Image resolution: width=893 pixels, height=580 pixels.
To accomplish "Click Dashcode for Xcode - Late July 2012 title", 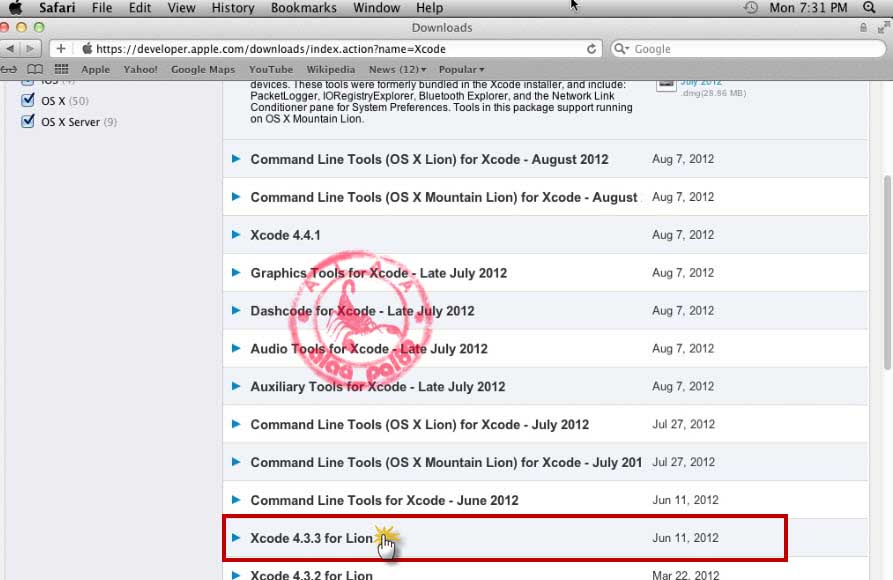I will click(x=362, y=311).
